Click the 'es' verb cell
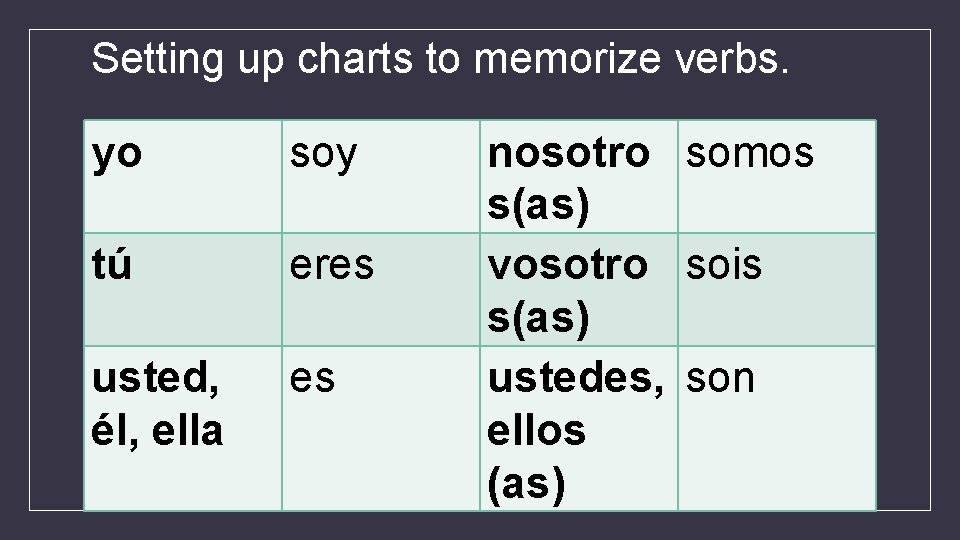The image size is (960, 540). 380,428
